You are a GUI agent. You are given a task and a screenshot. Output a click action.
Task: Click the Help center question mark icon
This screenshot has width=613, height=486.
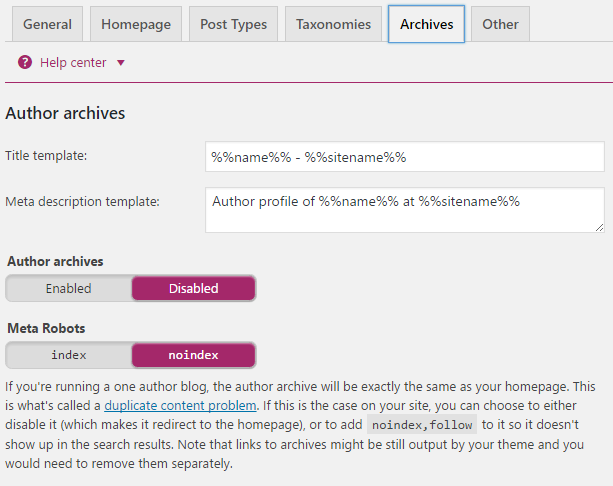coord(25,63)
